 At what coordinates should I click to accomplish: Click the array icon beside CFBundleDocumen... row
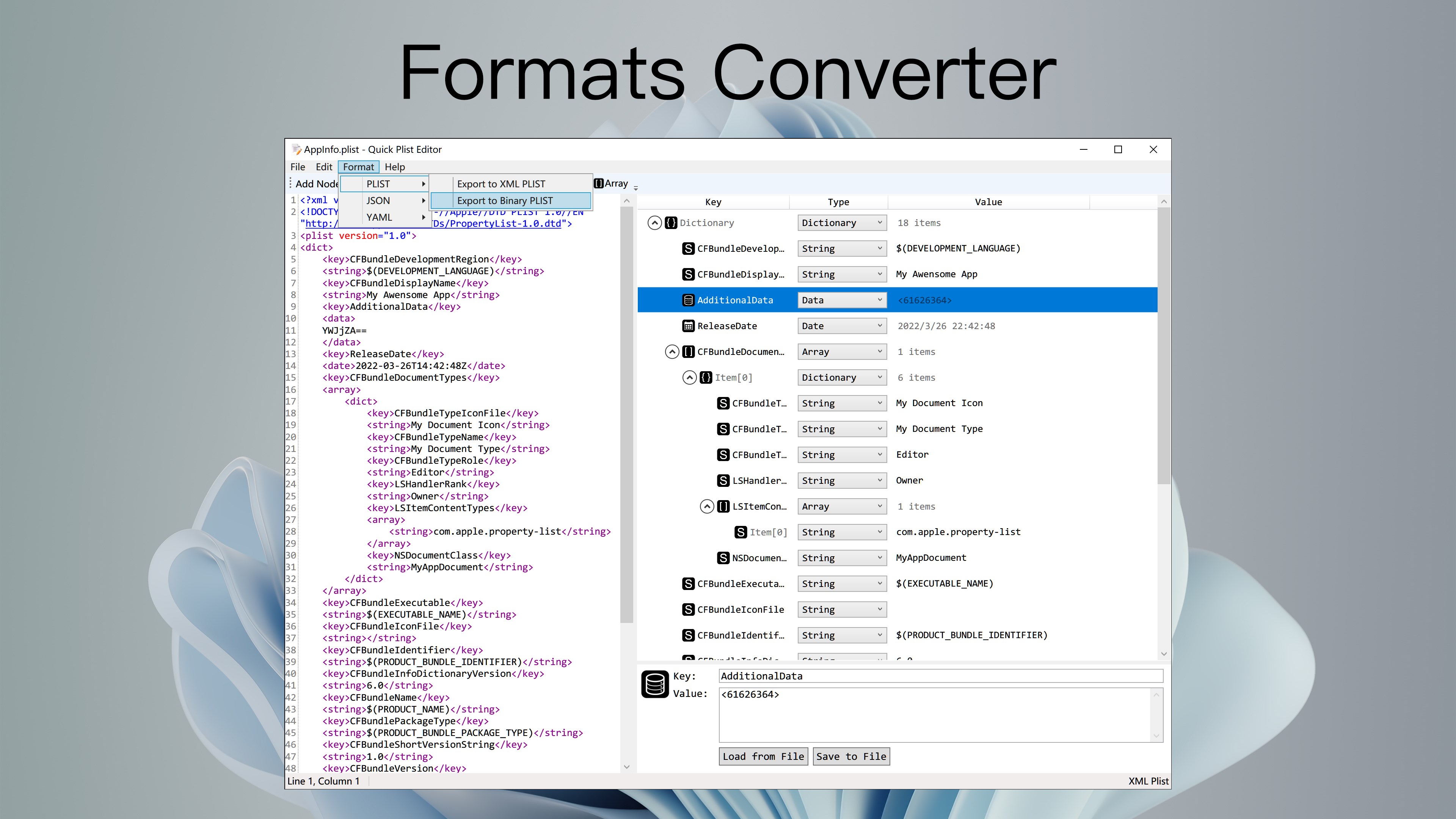click(x=688, y=351)
